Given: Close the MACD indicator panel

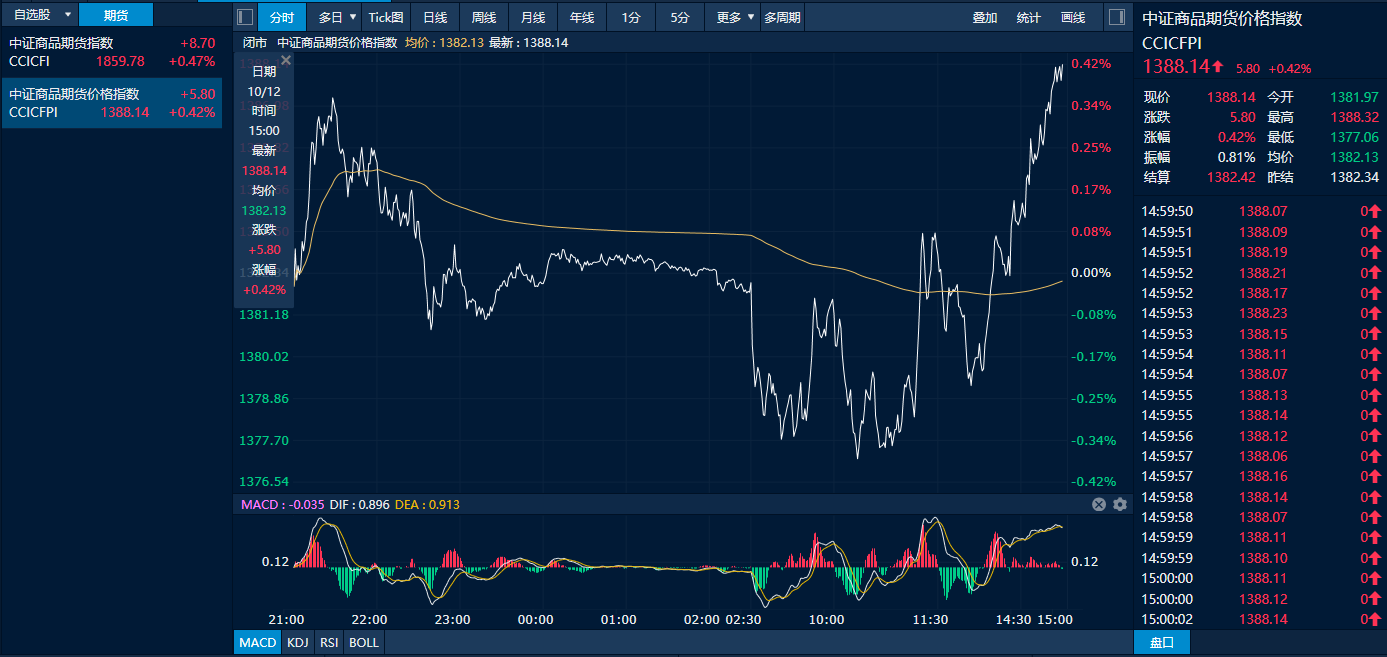Looking at the screenshot, I should 1098,504.
